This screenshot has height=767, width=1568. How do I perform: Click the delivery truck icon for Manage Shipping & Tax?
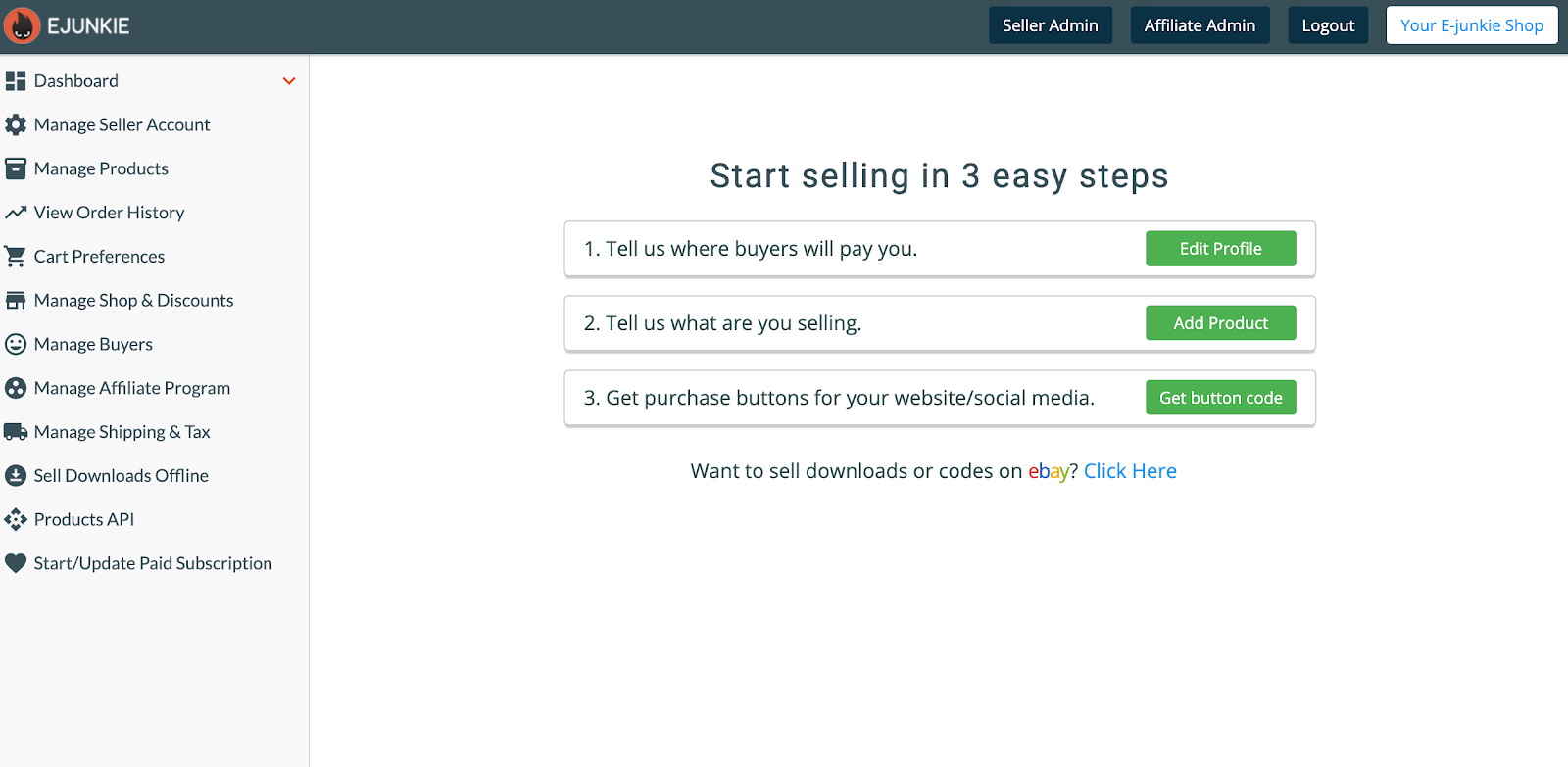click(x=16, y=431)
